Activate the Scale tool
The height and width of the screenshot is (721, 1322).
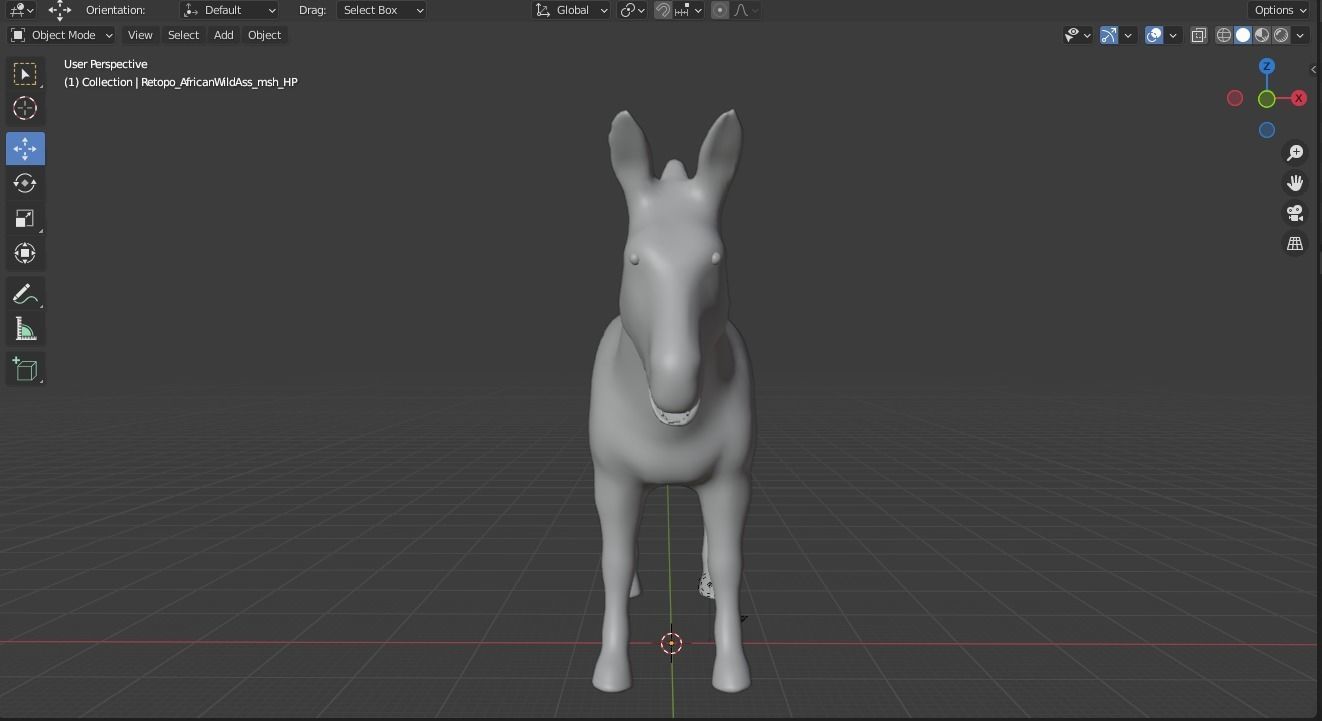click(25, 218)
